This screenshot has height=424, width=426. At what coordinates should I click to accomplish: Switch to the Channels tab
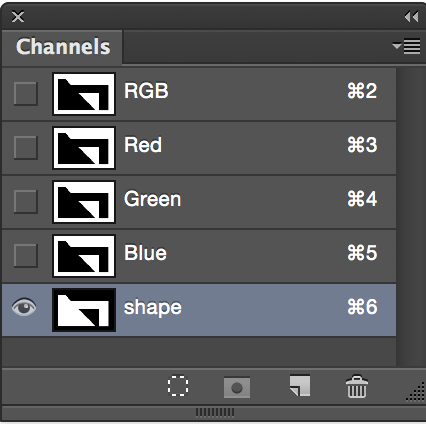pos(63,46)
